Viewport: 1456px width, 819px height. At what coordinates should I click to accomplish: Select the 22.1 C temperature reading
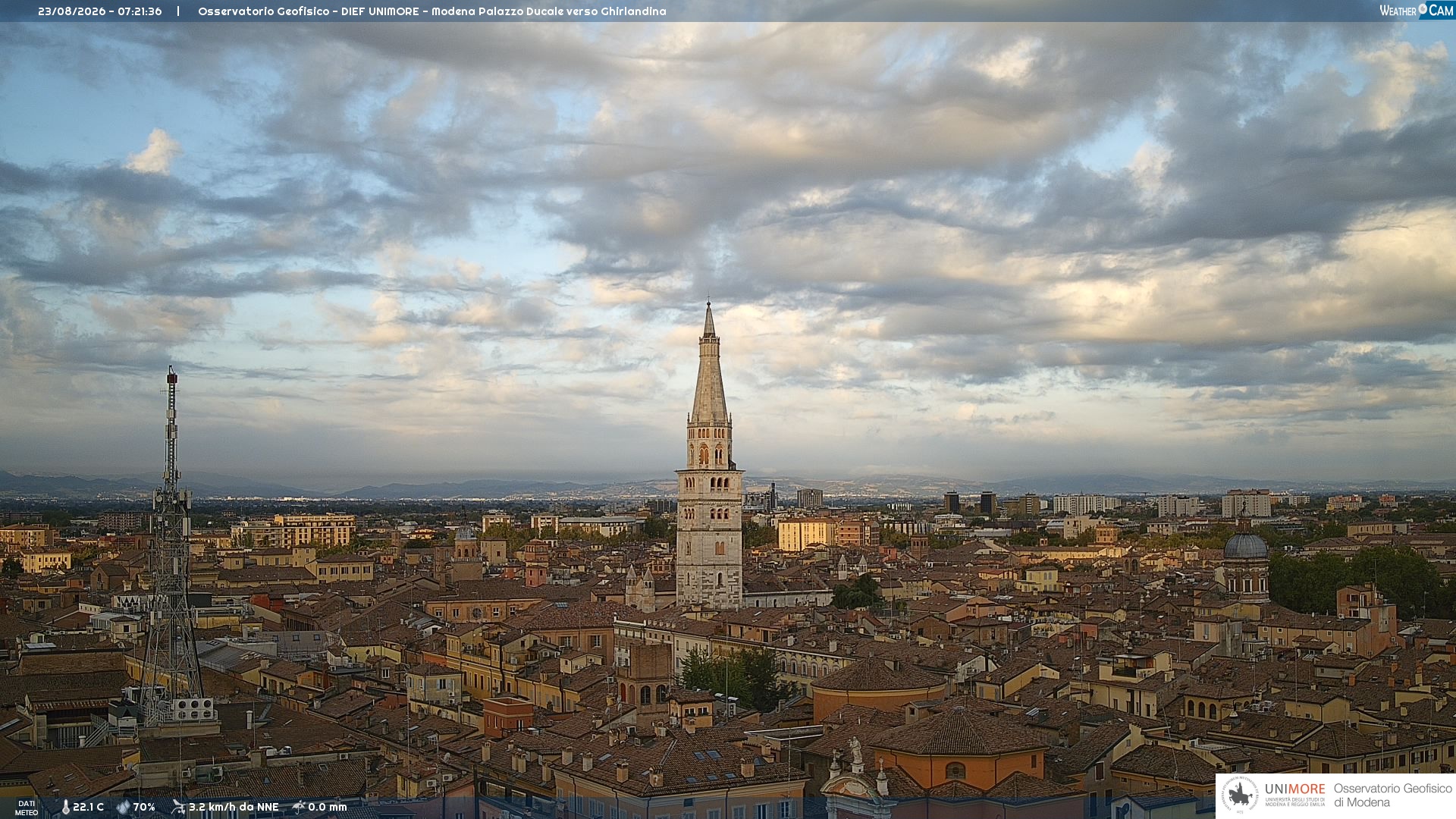coord(88,808)
